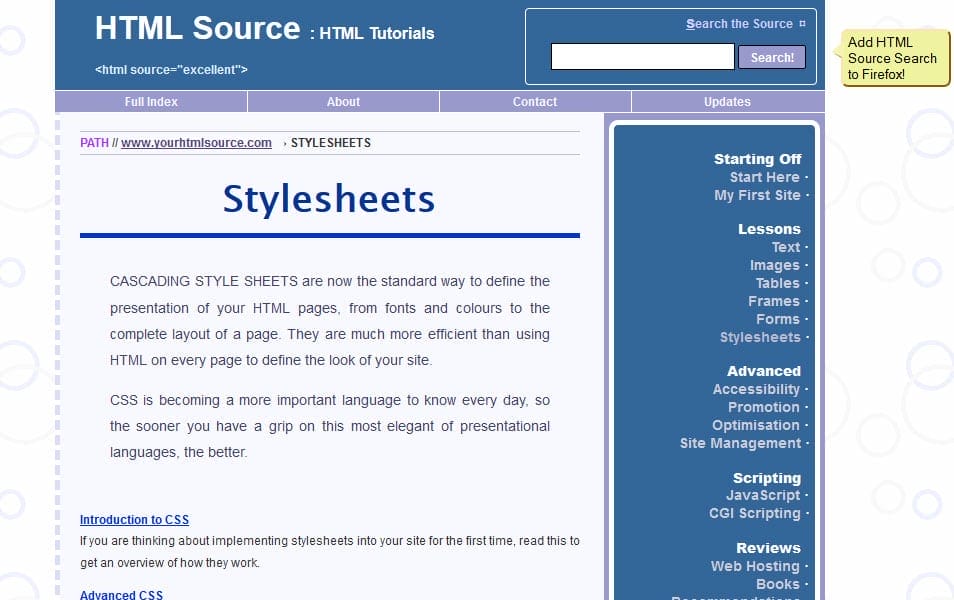Viewport: 954px width, 600px height.
Task: Click inside the search text box
Action: tap(641, 57)
